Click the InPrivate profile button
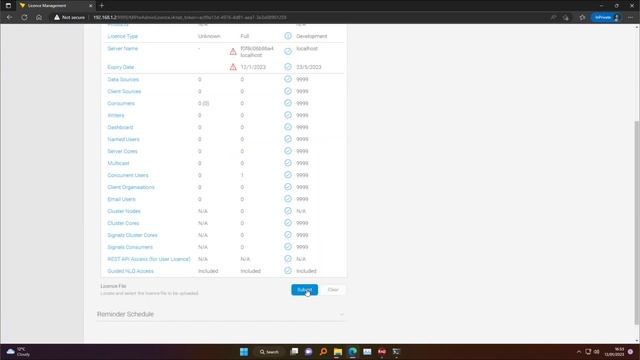The height and width of the screenshot is (360, 640). tap(607, 18)
